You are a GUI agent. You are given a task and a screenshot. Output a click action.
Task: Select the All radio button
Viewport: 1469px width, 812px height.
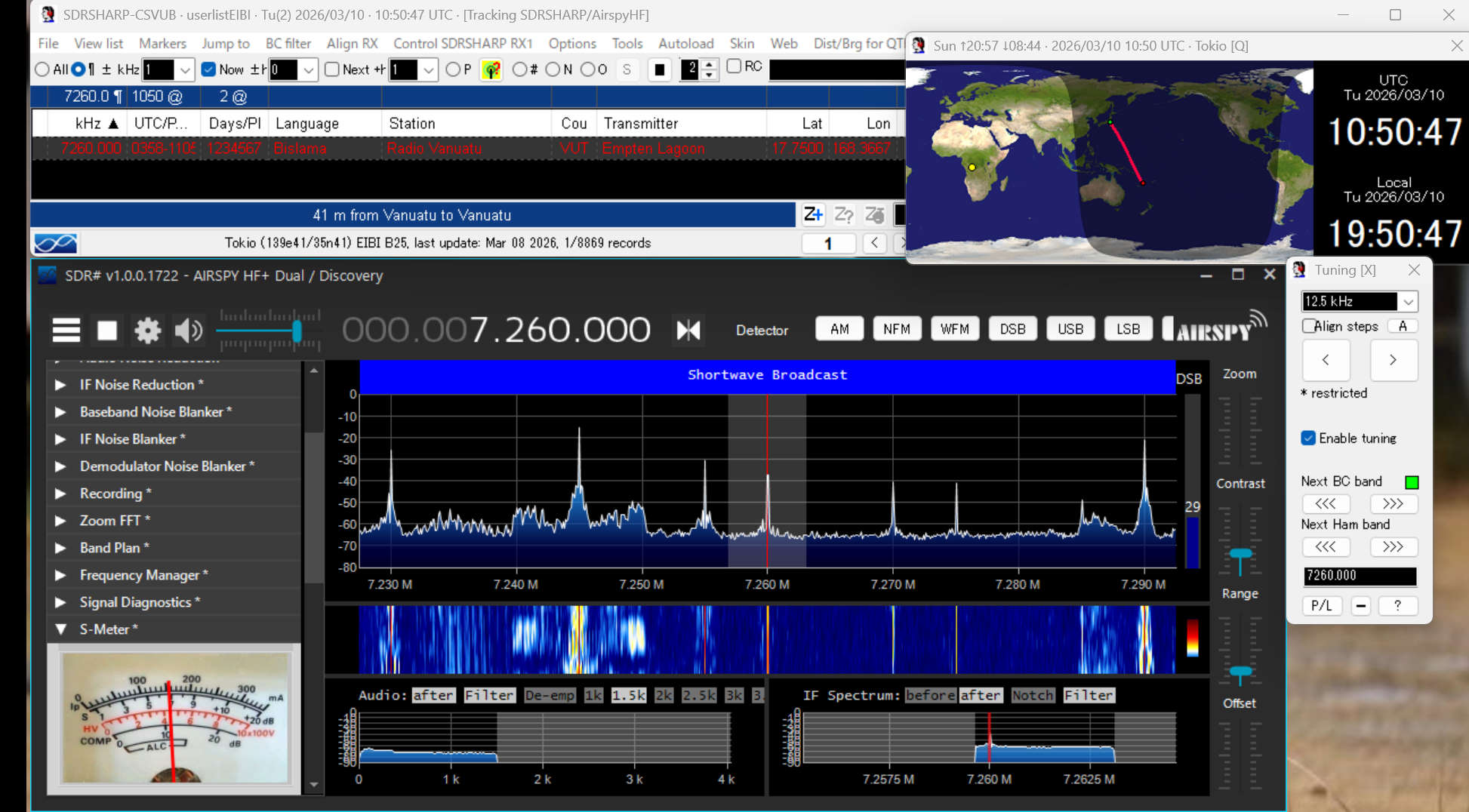[x=42, y=69]
